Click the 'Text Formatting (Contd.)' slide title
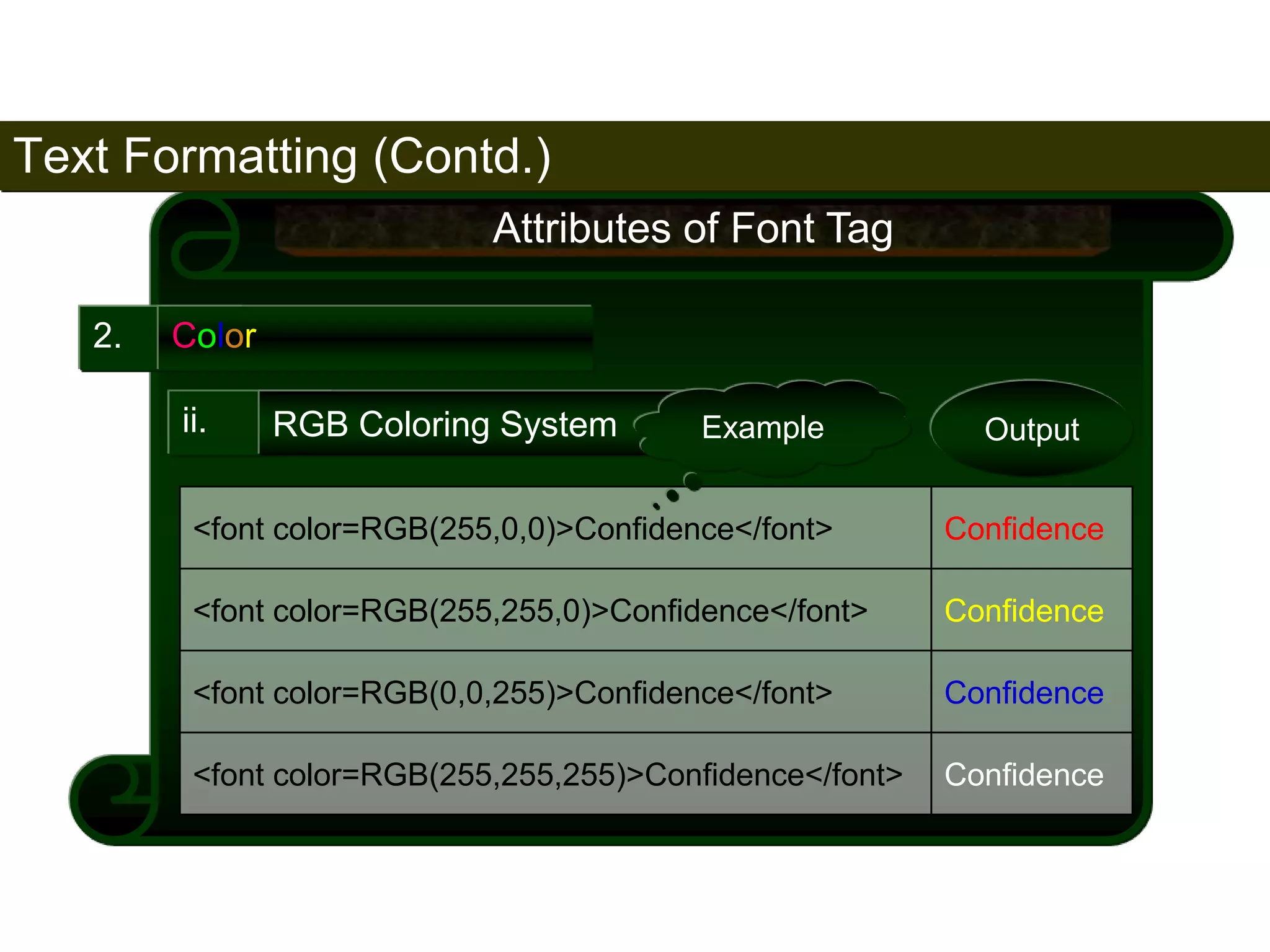The height and width of the screenshot is (952, 1270). pyautogui.click(x=282, y=156)
